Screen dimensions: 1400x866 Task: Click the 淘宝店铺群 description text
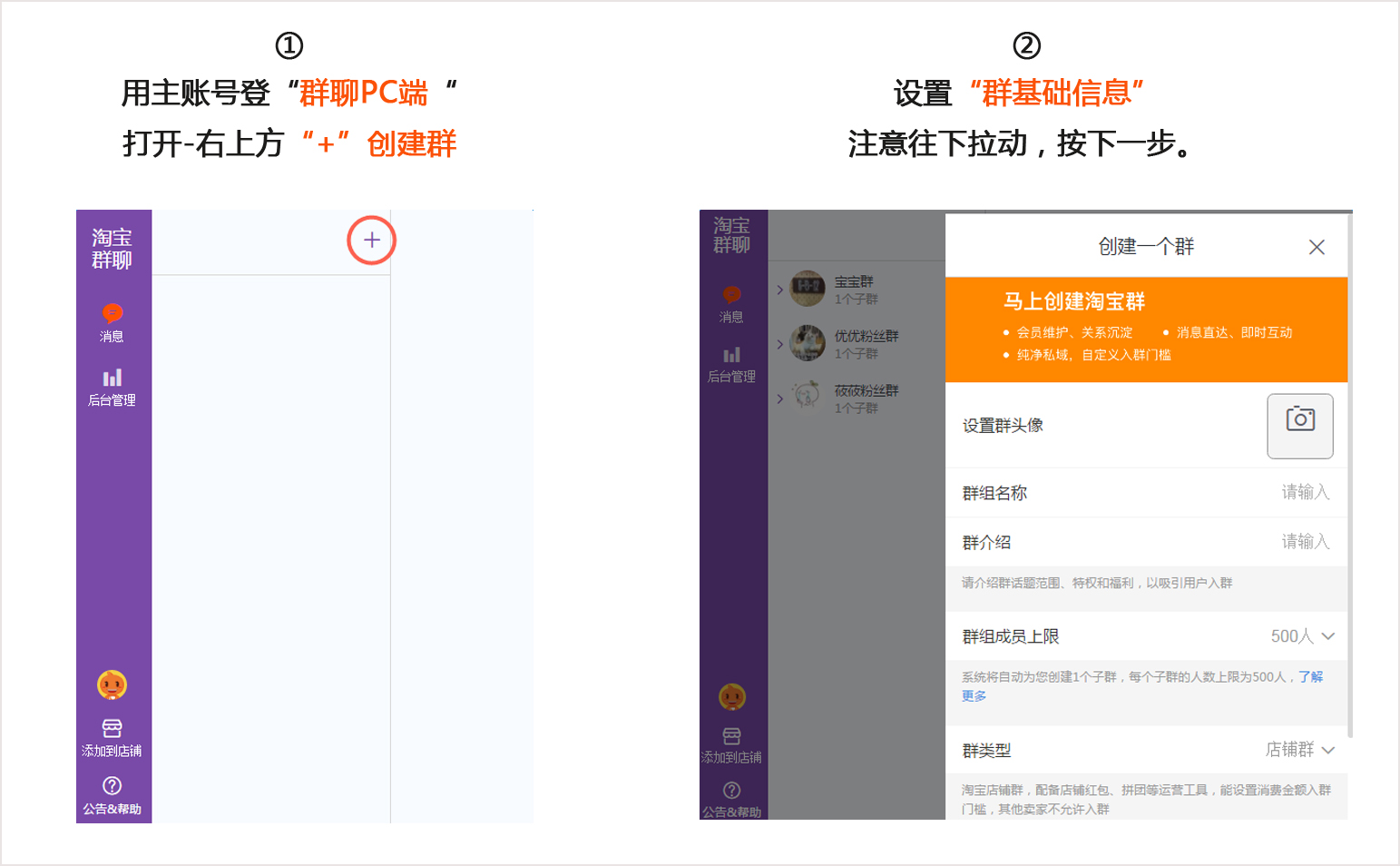(1146, 800)
